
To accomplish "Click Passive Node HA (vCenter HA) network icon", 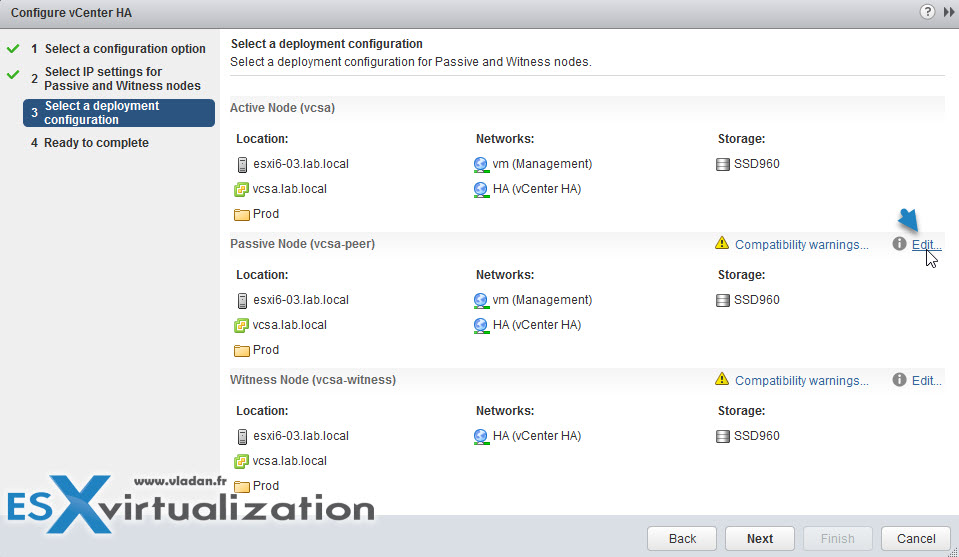I will [482, 325].
